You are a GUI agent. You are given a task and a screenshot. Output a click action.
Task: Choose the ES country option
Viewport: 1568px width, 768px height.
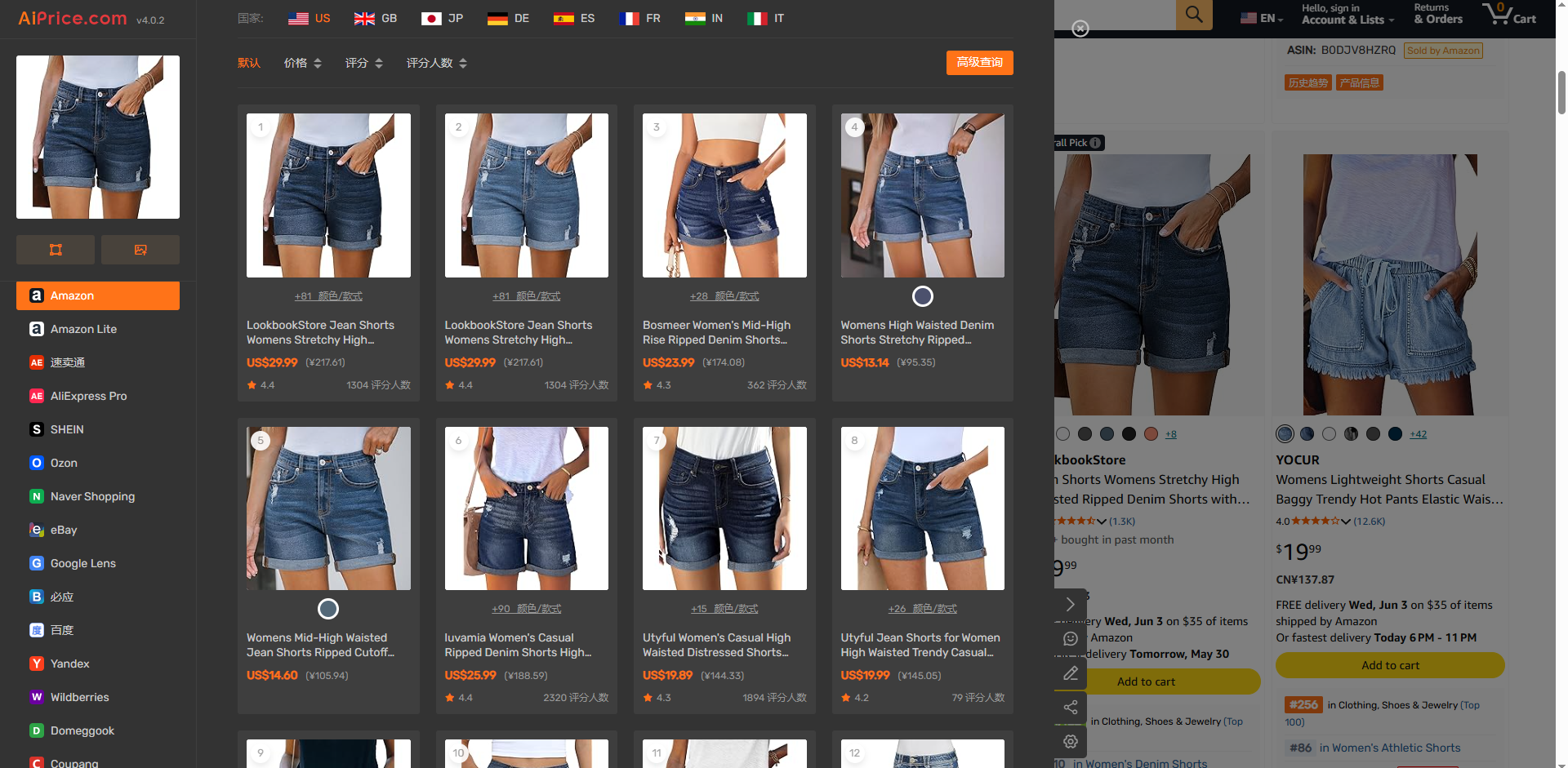pyautogui.click(x=574, y=18)
